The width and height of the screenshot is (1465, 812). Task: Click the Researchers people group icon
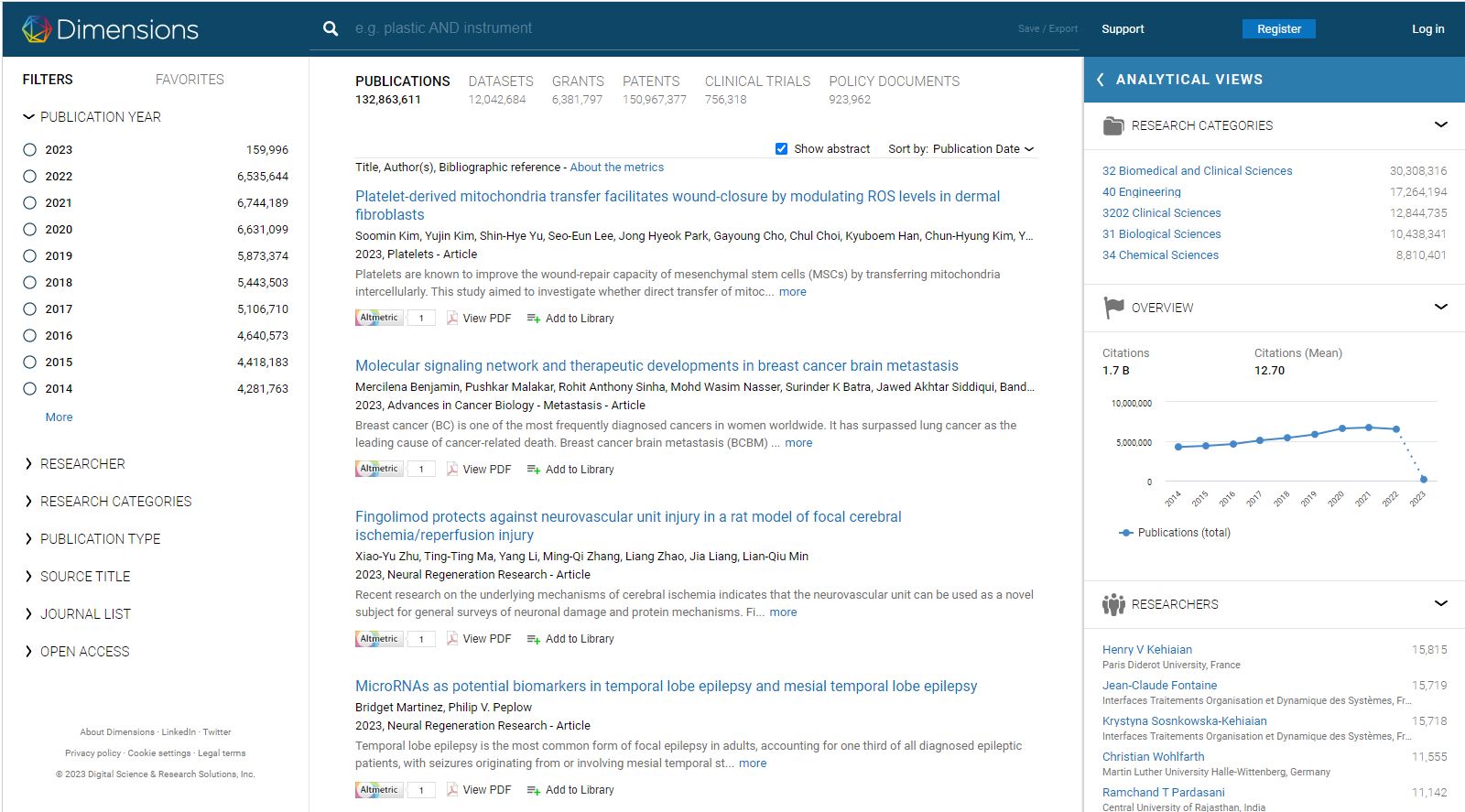coord(1113,604)
